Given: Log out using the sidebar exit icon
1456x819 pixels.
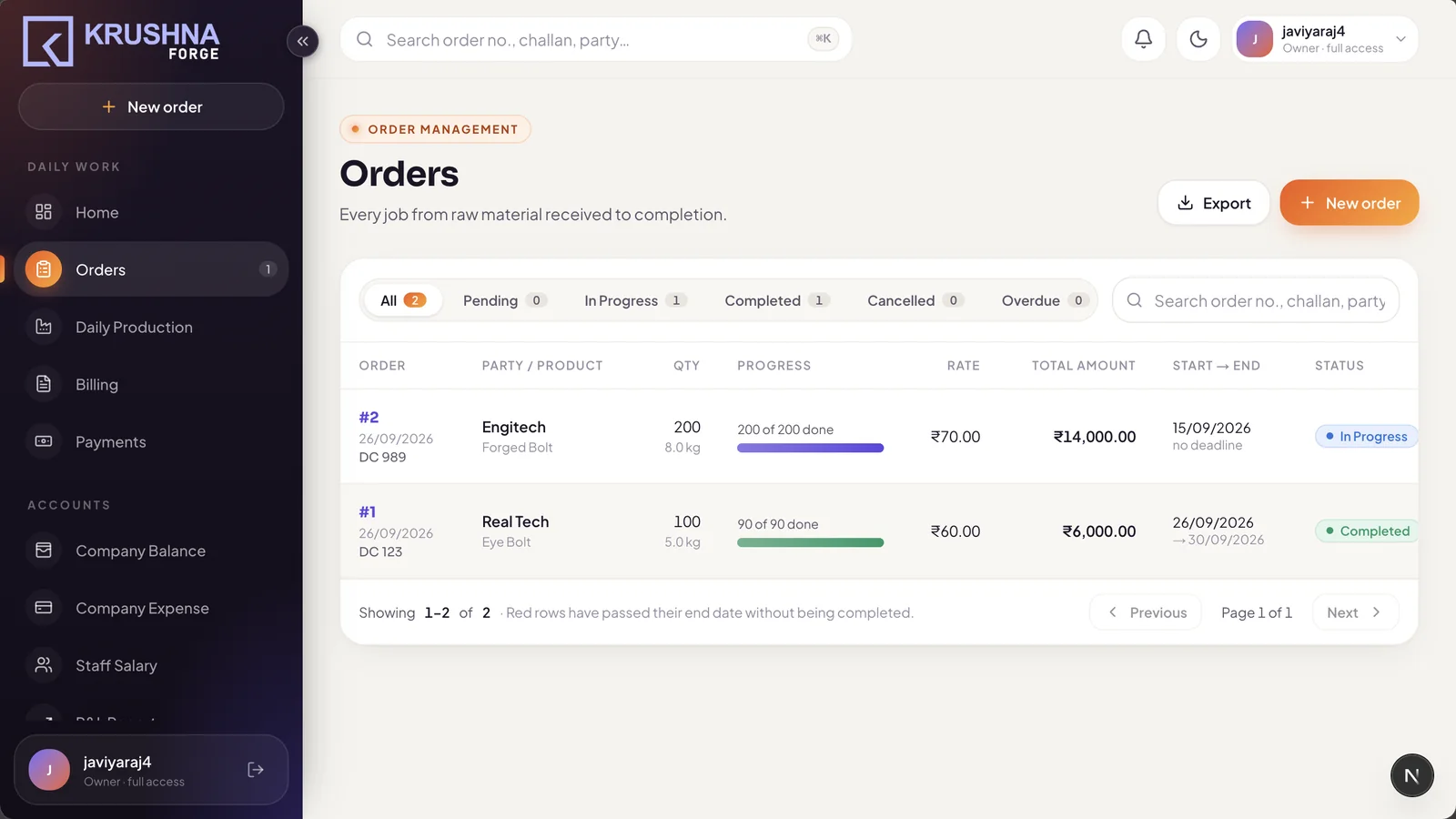Looking at the screenshot, I should [x=256, y=770].
